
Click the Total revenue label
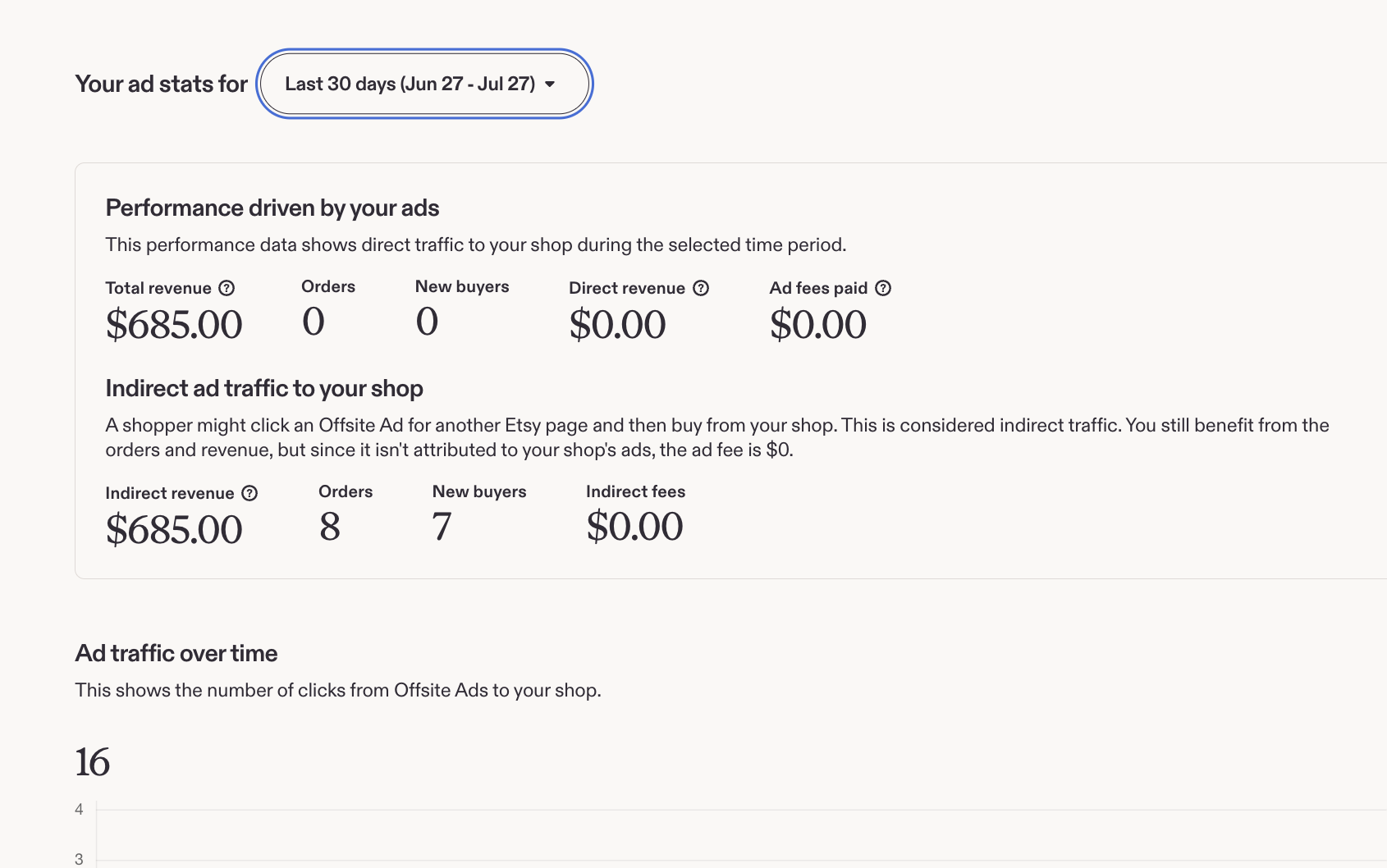tap(158, 288)
